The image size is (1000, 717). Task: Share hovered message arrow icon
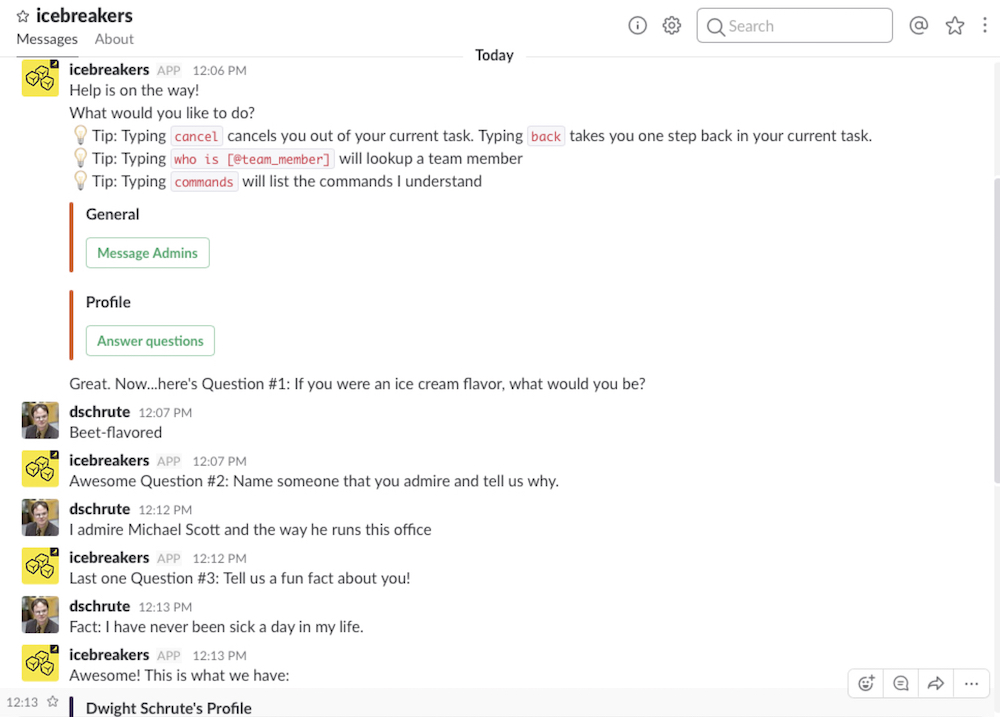[x=936, y=684]
